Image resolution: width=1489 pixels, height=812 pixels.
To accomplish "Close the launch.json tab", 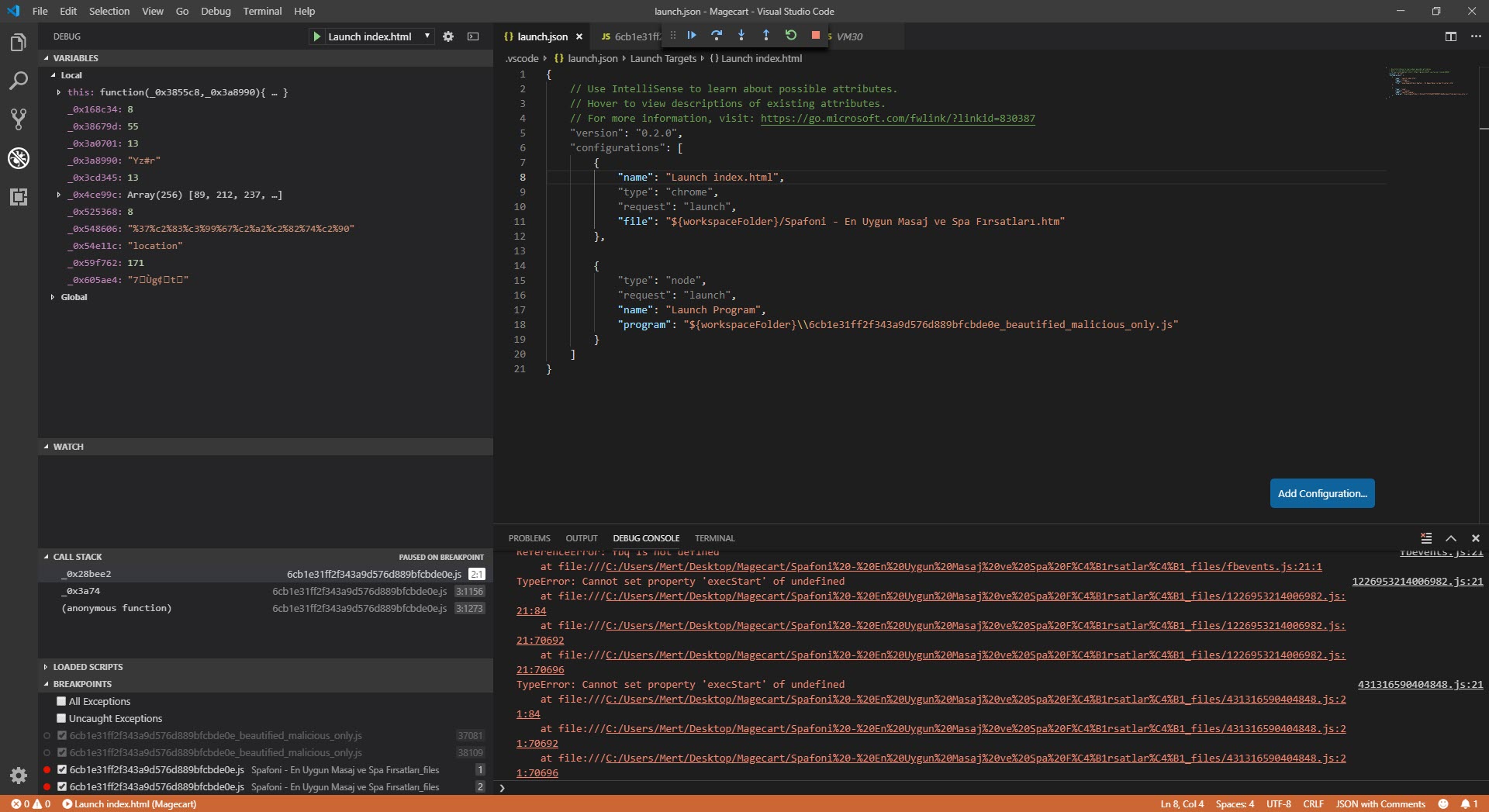I will [x=579, y=36].
